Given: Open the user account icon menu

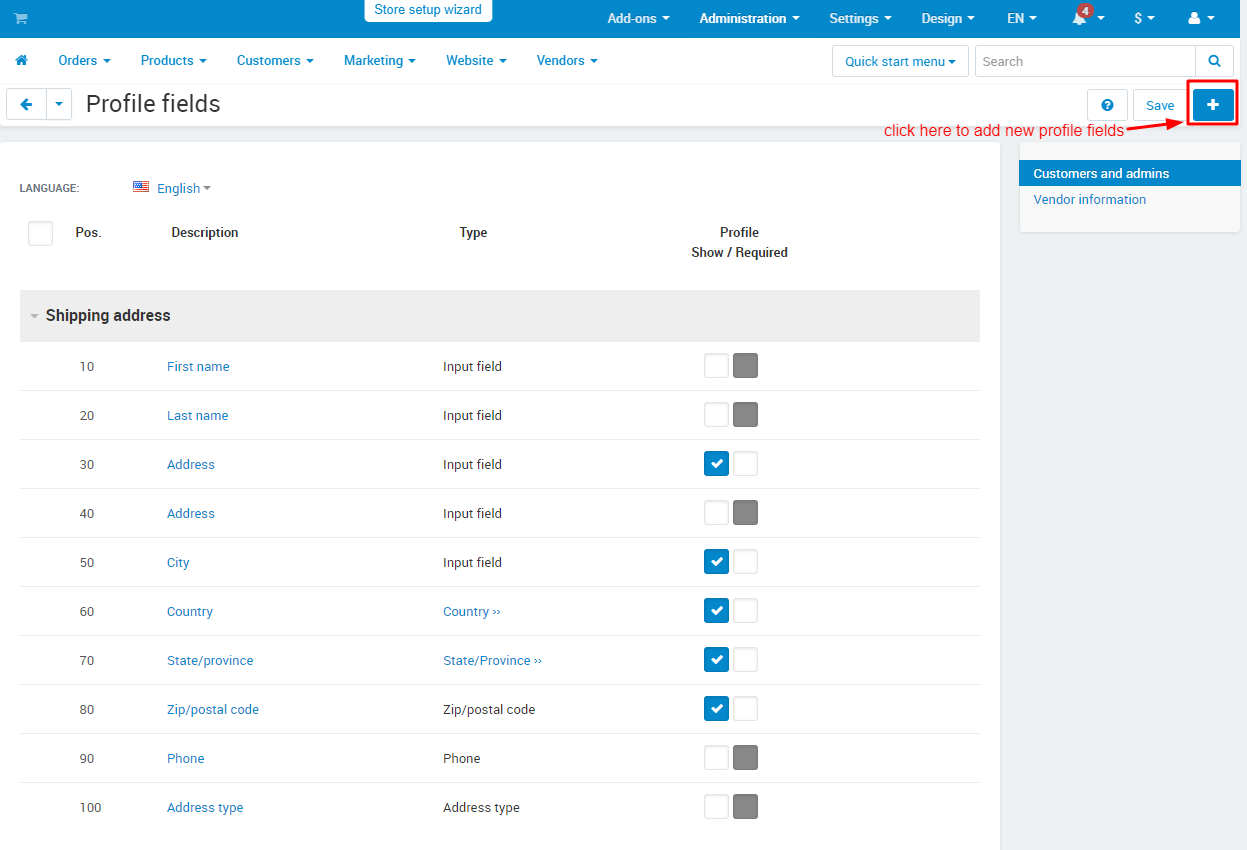Looking at the screenshot, I should click(1200, 18).
